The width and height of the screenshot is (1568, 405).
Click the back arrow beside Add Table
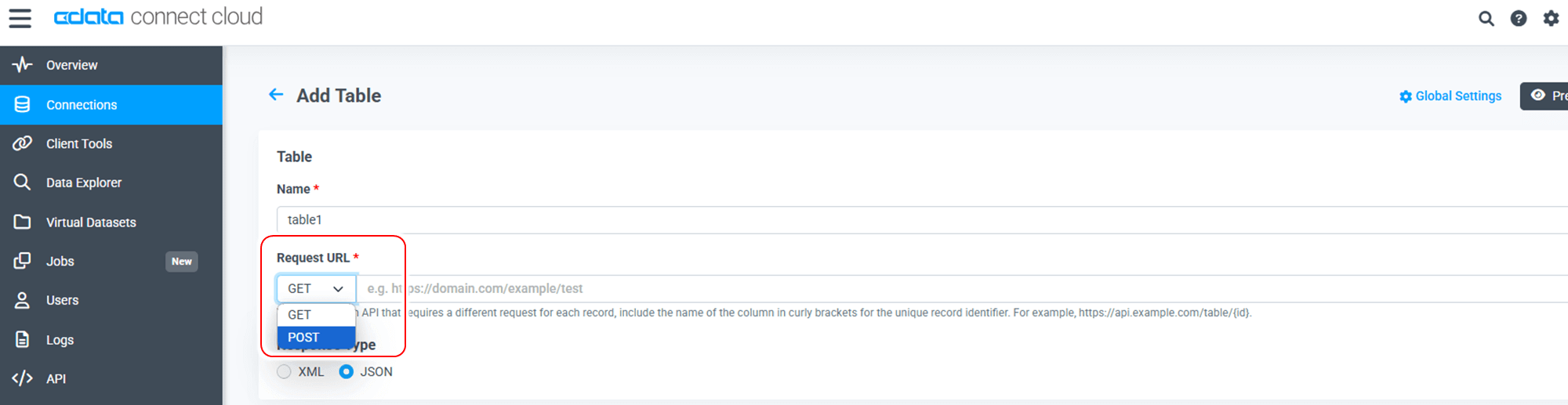pyautogui.click(x=276, y=95)
